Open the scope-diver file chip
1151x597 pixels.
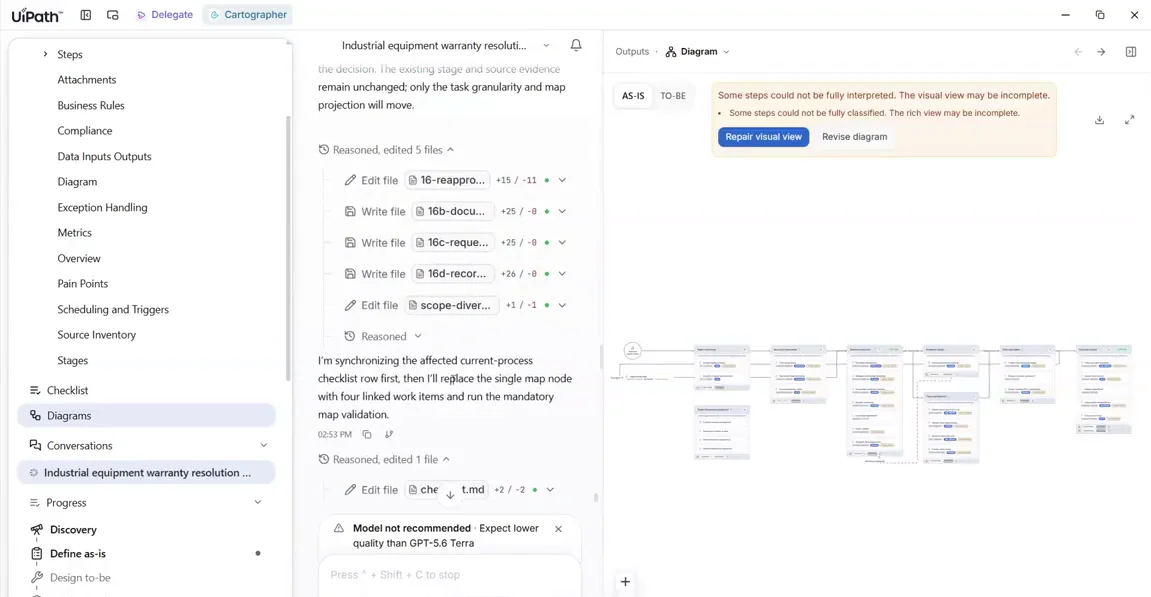tap(454, 305)
